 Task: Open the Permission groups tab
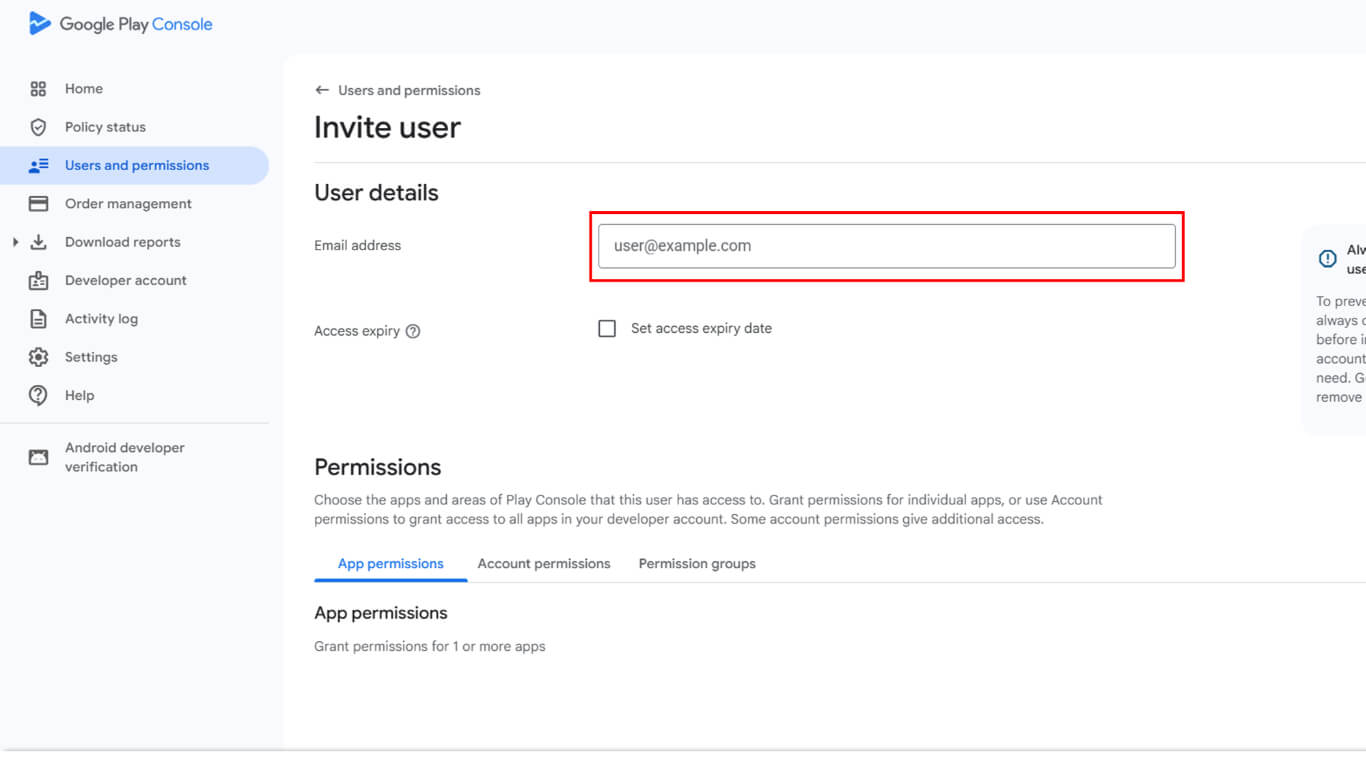tap(697, 564)
